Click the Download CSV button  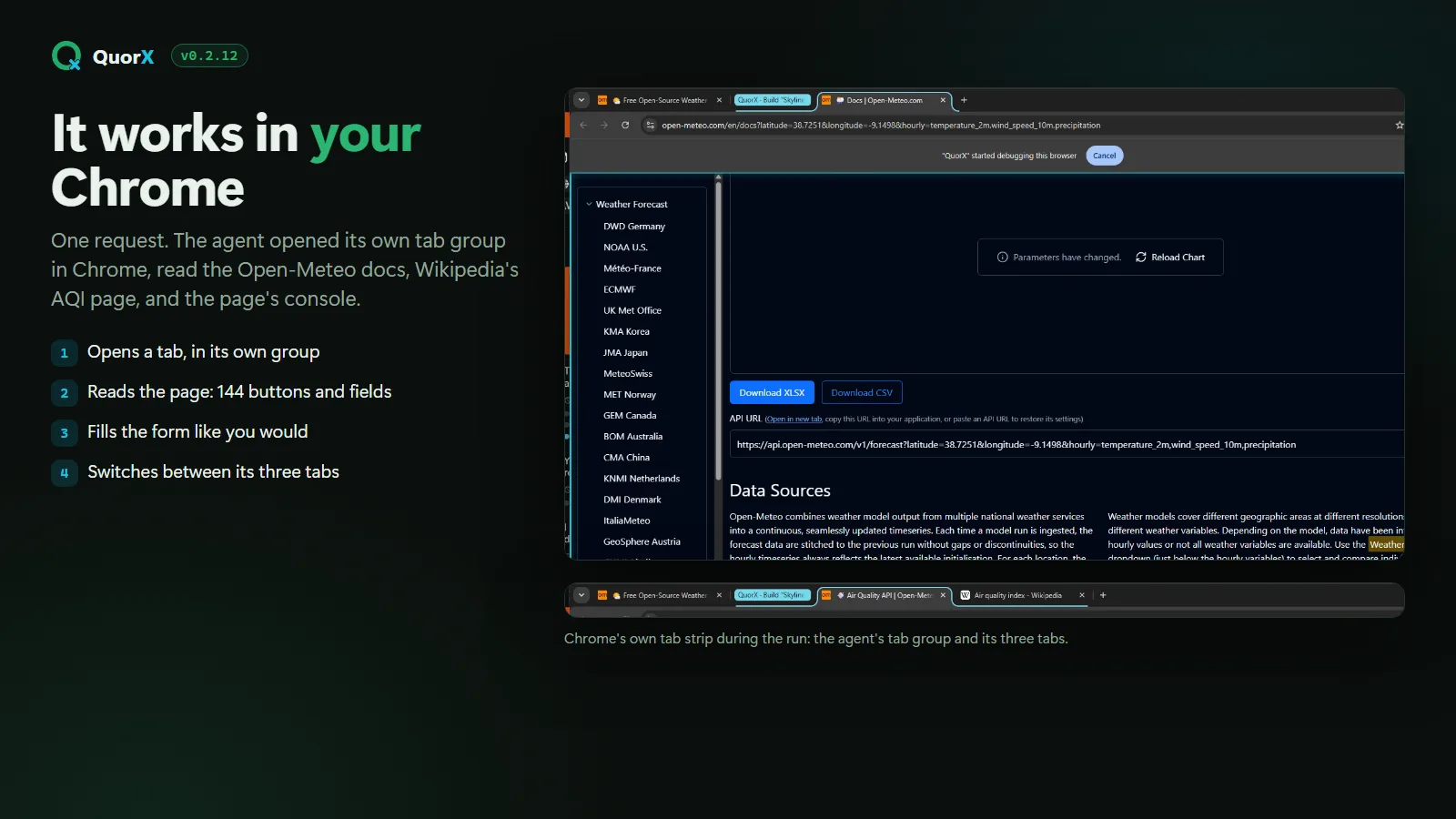[x=862, y=392]
